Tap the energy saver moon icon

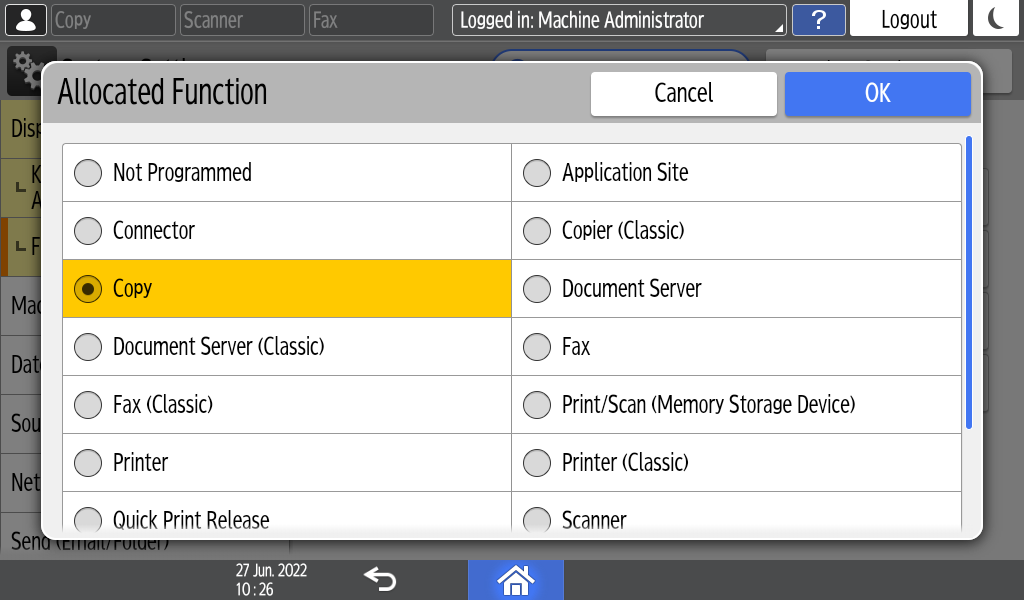[x=995, y=20]
